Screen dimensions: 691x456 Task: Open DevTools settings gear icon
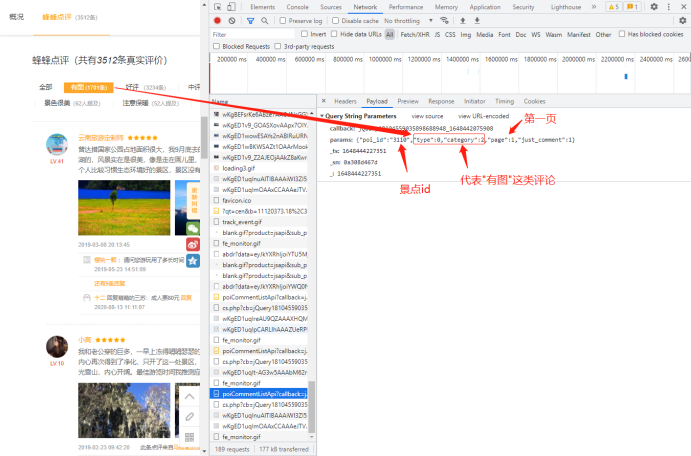[654, 7]
